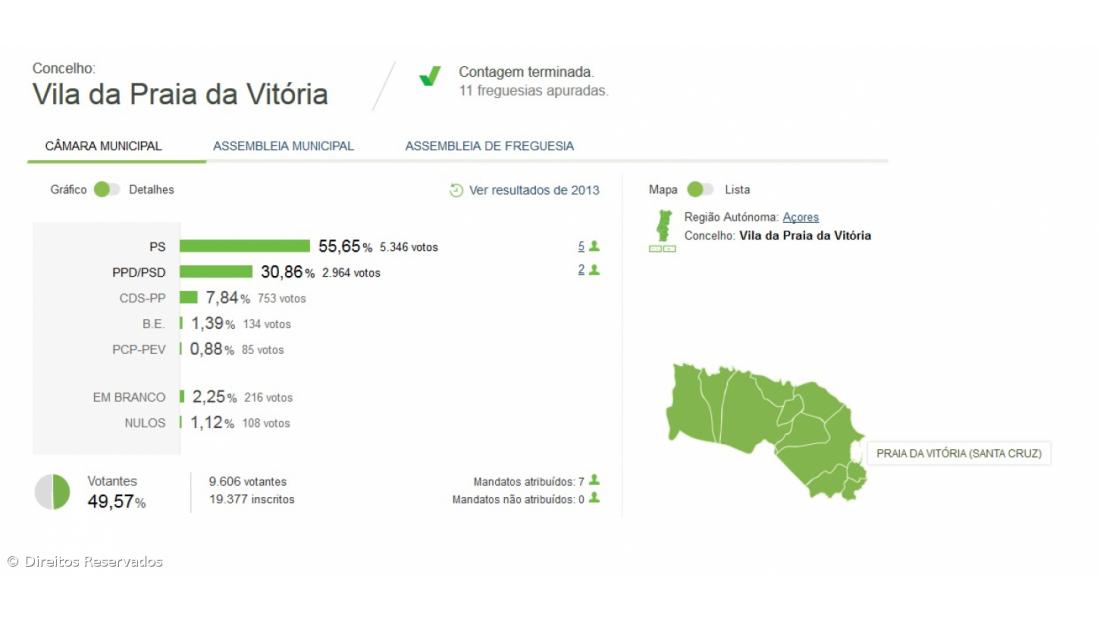
Task: Click the green checkmark count-finished icon
Action: point(430,77)
